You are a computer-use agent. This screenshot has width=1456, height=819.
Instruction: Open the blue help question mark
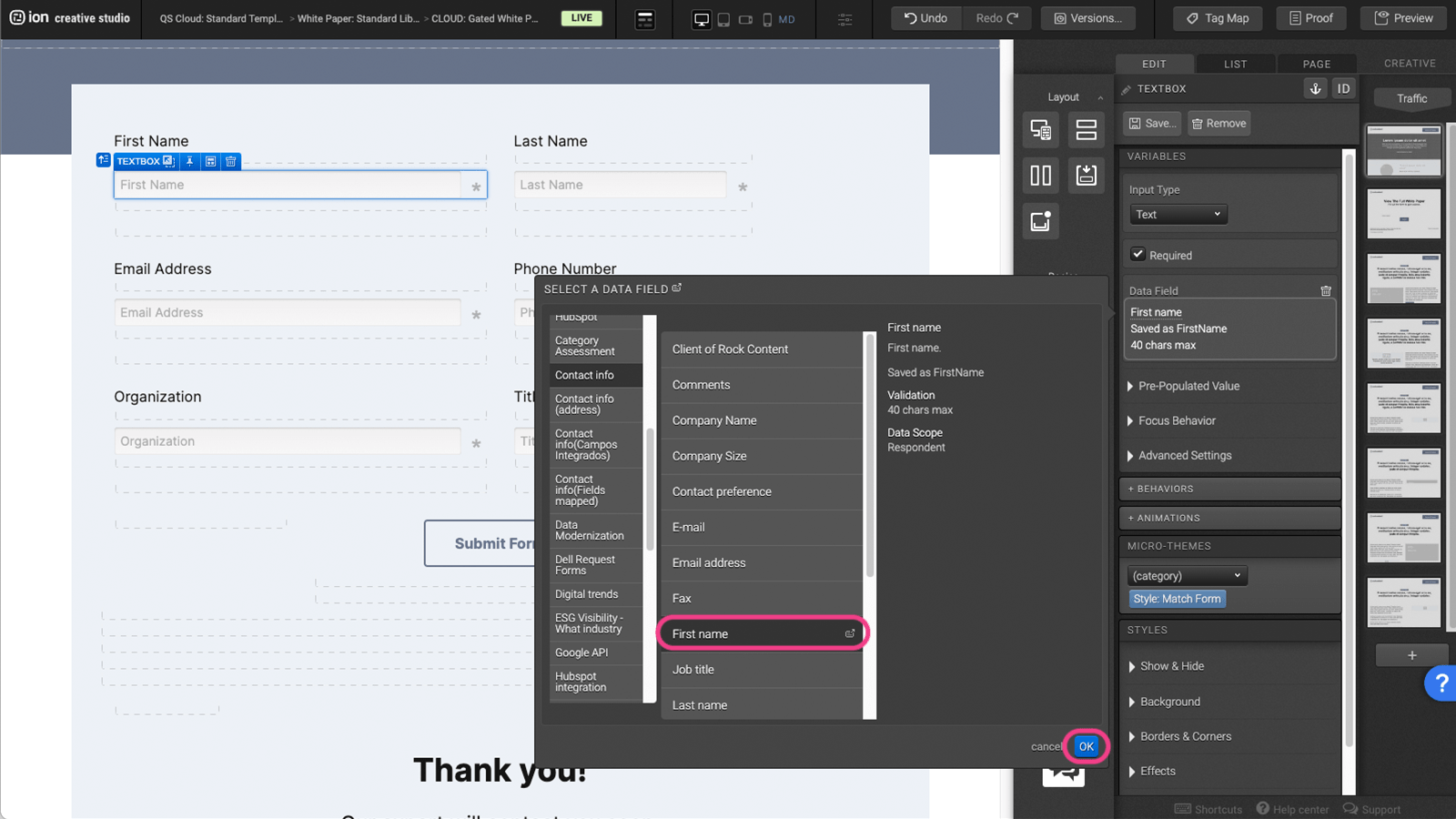[1441, 682]
